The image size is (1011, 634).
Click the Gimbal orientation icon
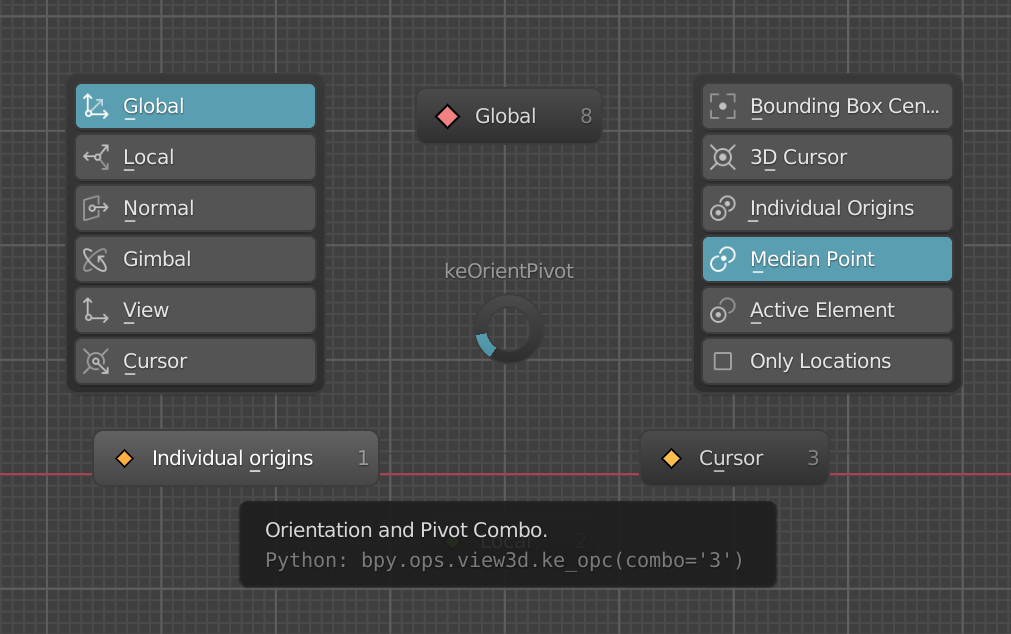click(x=96, y=259)
